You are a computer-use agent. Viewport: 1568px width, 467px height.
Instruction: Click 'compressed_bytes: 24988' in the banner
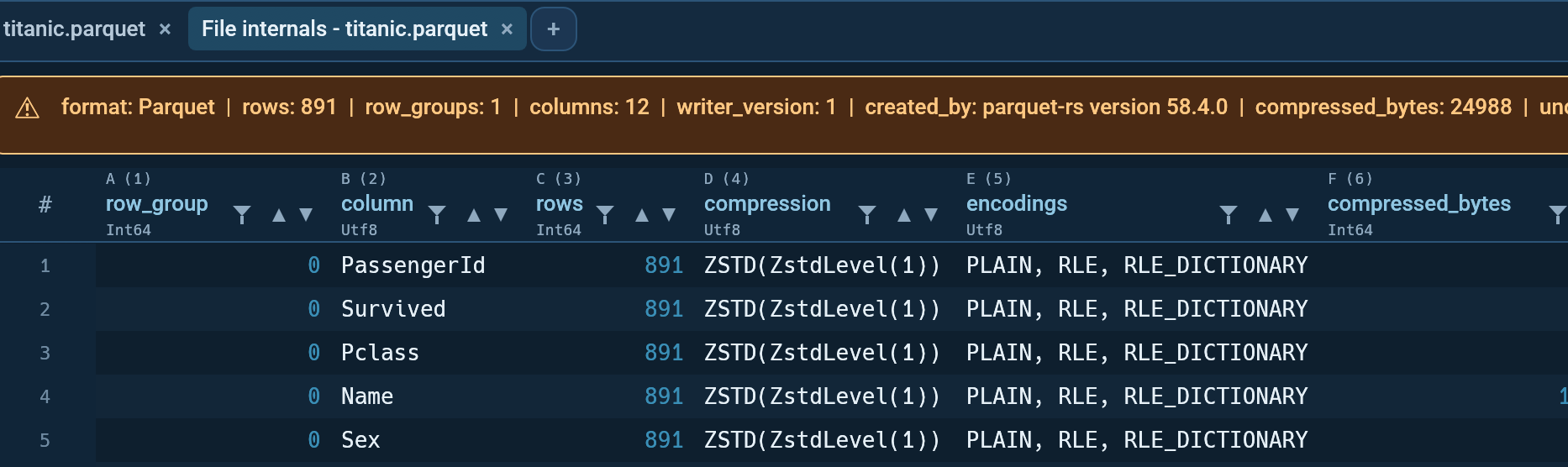coord(1383,108)
